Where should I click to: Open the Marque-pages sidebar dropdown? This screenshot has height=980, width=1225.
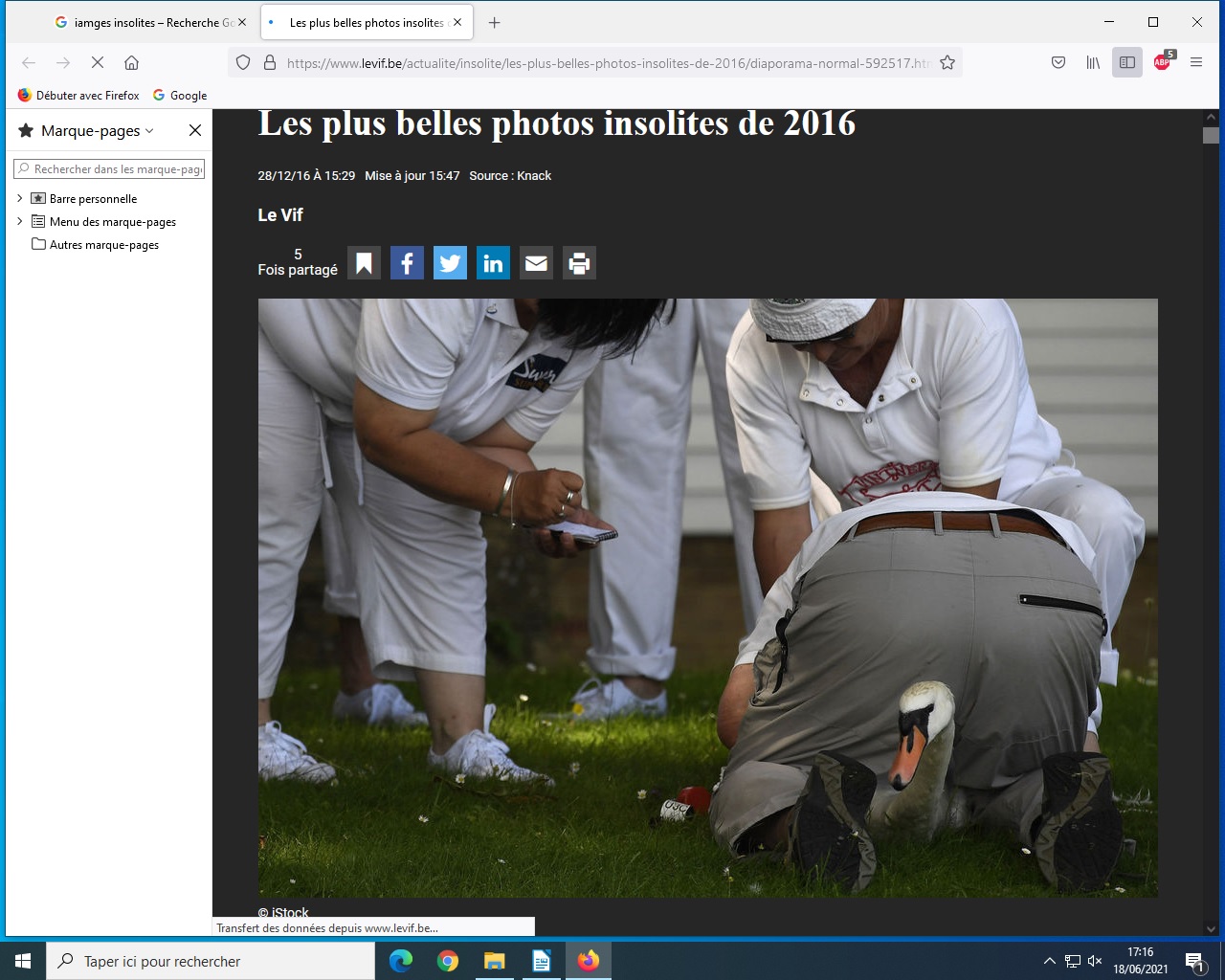[97, 131]
